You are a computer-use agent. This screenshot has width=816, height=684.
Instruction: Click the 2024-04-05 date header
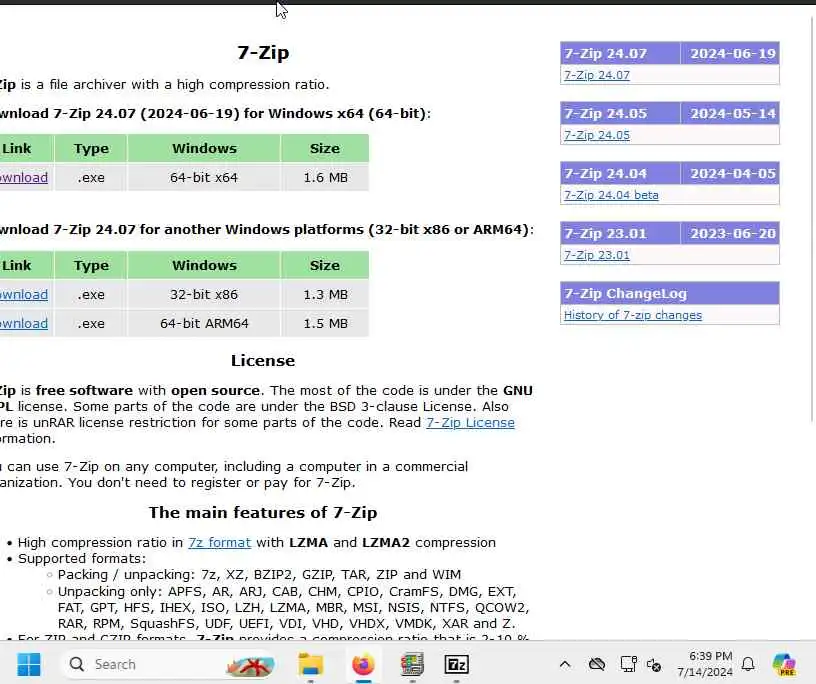(732, 173)
